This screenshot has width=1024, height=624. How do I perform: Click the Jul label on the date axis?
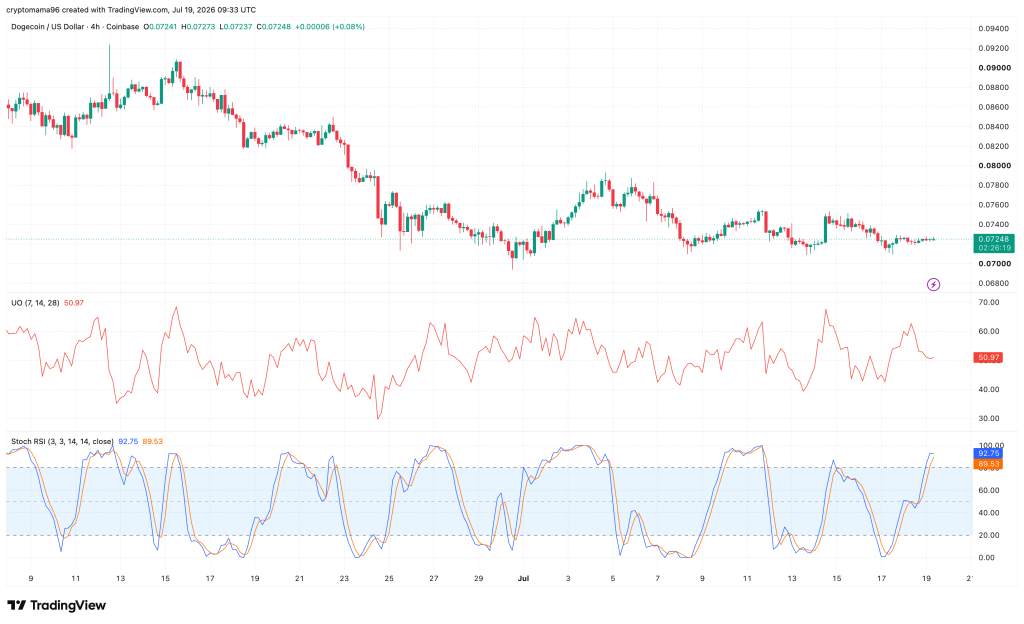click(523, 578)
